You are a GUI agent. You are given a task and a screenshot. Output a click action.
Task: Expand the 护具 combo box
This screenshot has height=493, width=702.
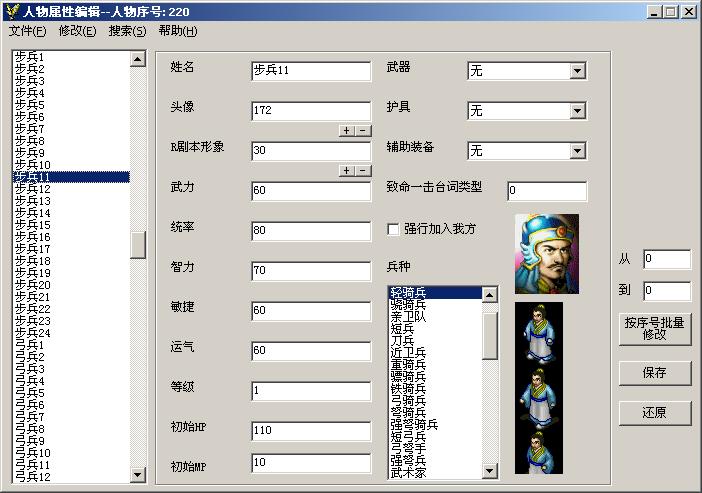pos(577,111)
